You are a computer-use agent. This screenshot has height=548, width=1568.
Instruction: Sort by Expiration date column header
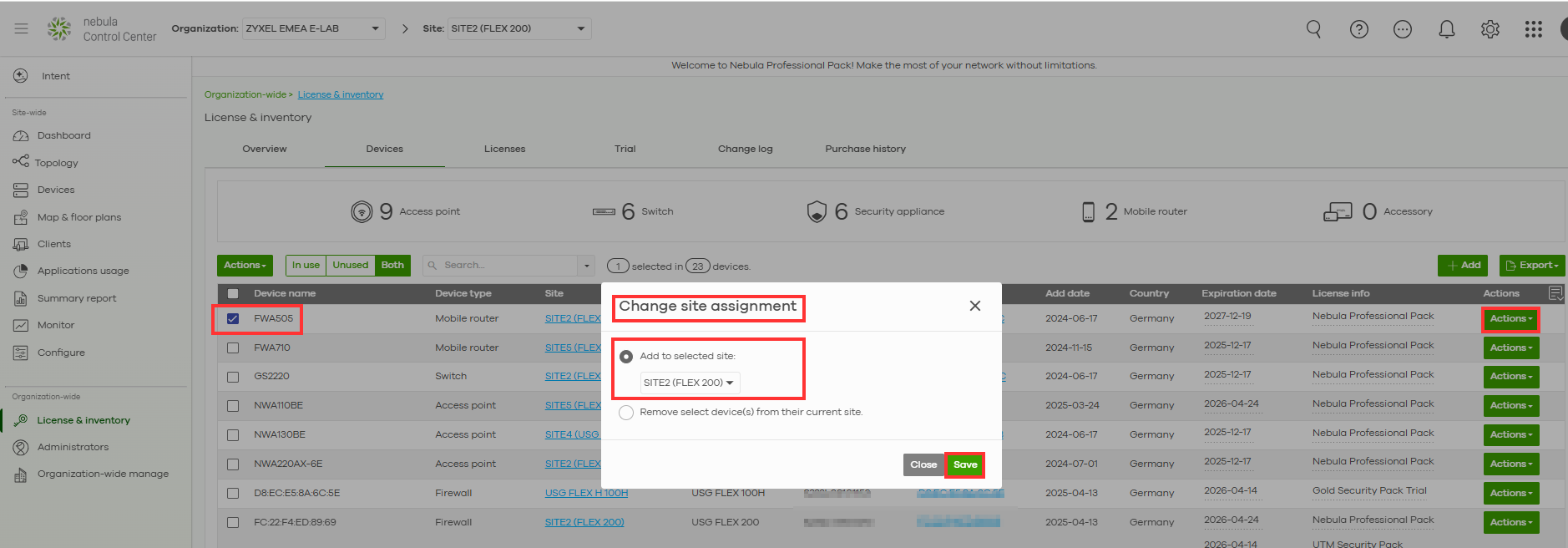click(1238, 293)
